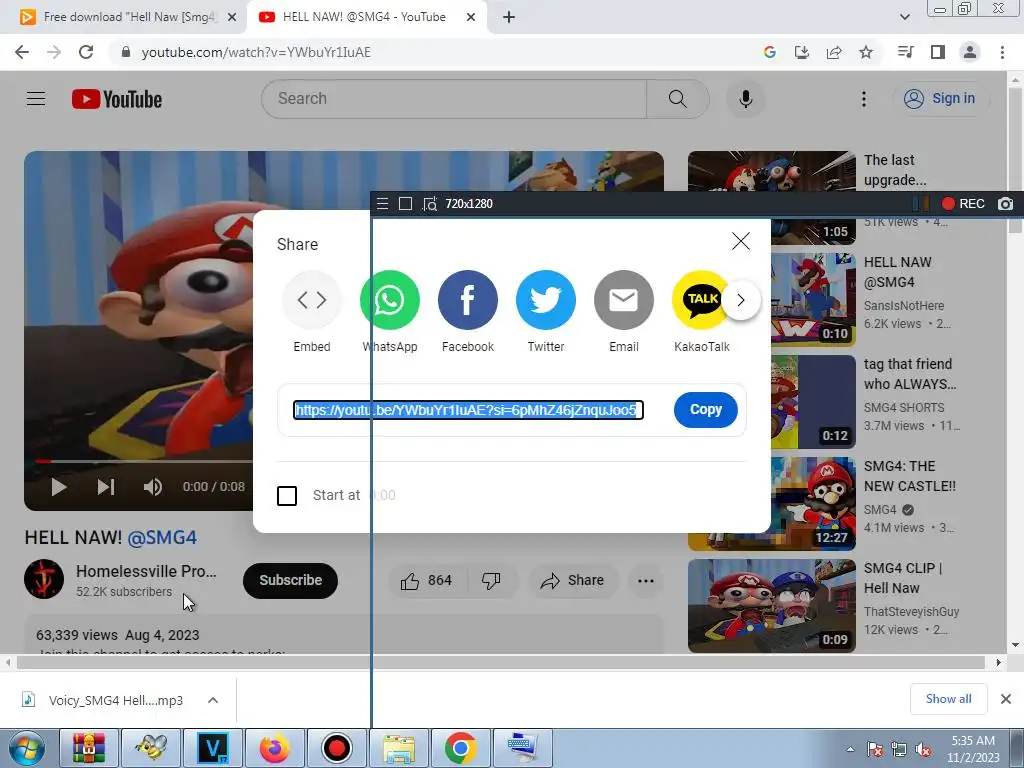Copy the share link
This screenshot has height=768, width=1024.
[705, 409]
